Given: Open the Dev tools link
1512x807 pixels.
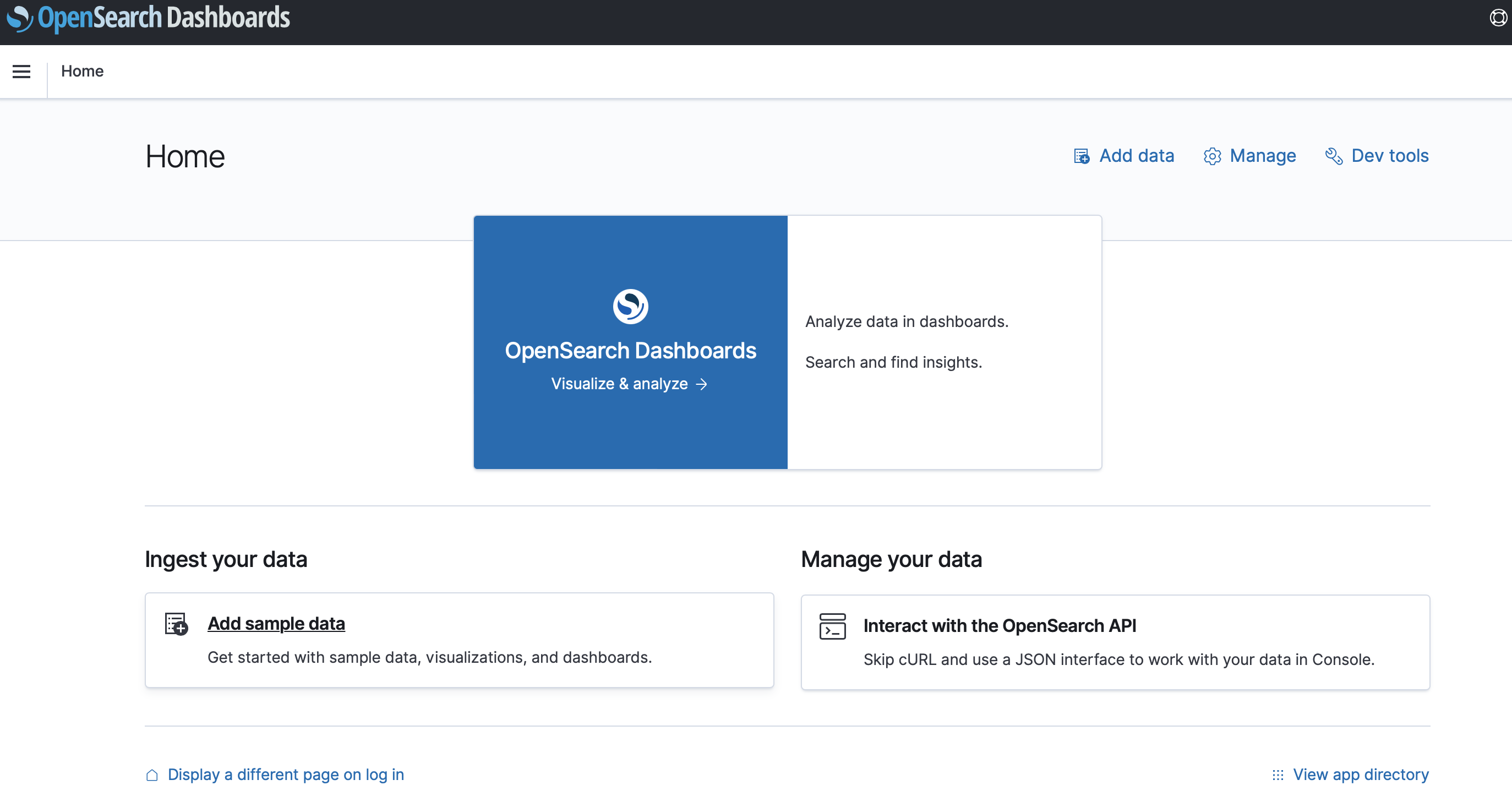Looking at the screenshot, I should 1389,156.
